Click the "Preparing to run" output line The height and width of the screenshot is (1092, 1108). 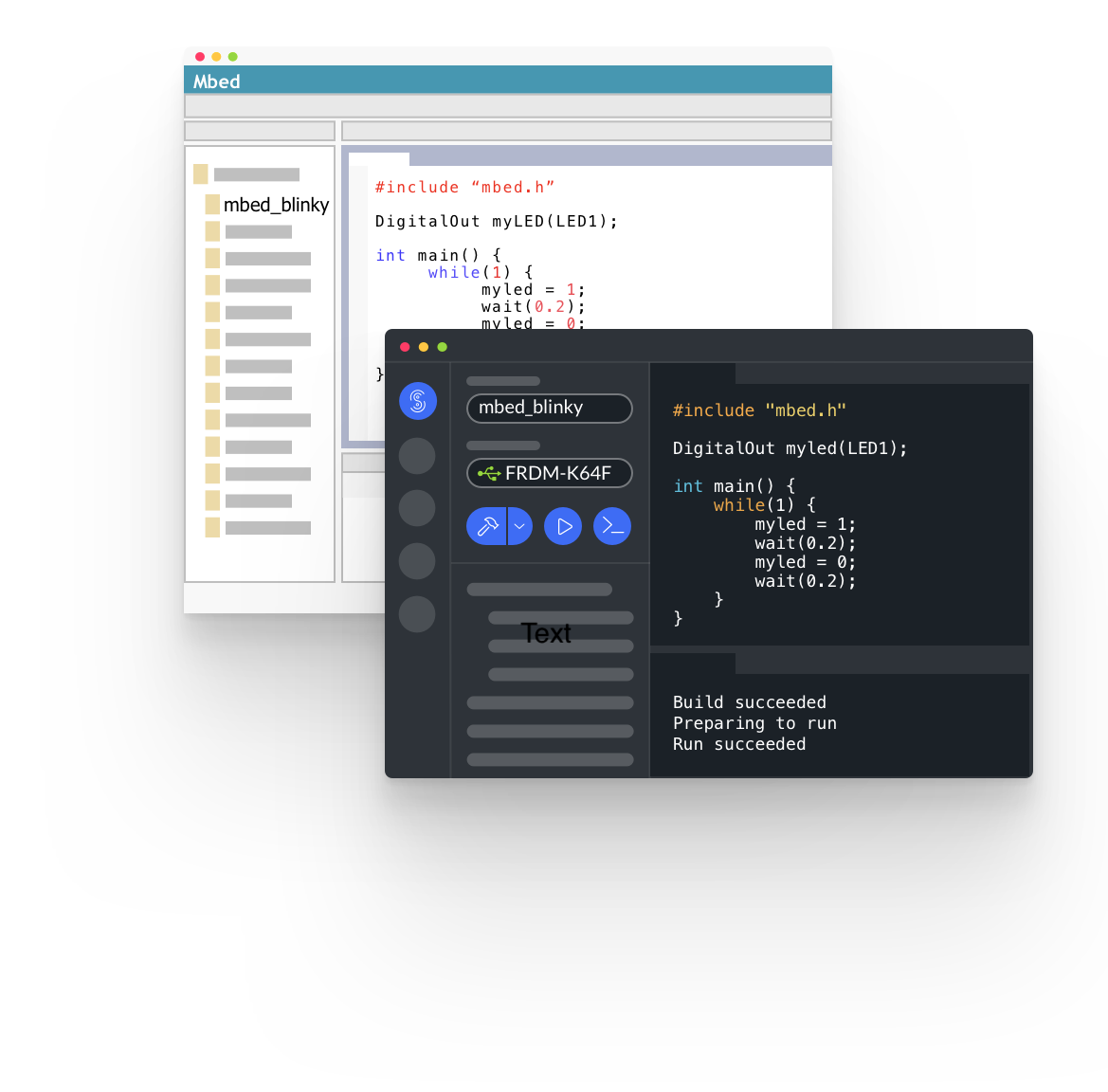(x=754, y=723)
